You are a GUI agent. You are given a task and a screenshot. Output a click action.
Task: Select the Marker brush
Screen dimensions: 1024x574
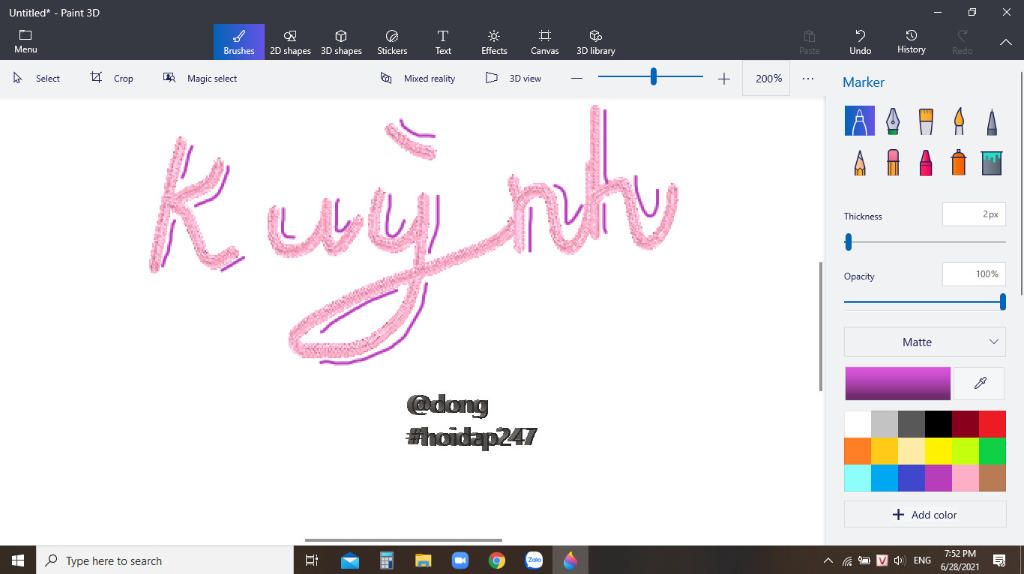(859, 121)
